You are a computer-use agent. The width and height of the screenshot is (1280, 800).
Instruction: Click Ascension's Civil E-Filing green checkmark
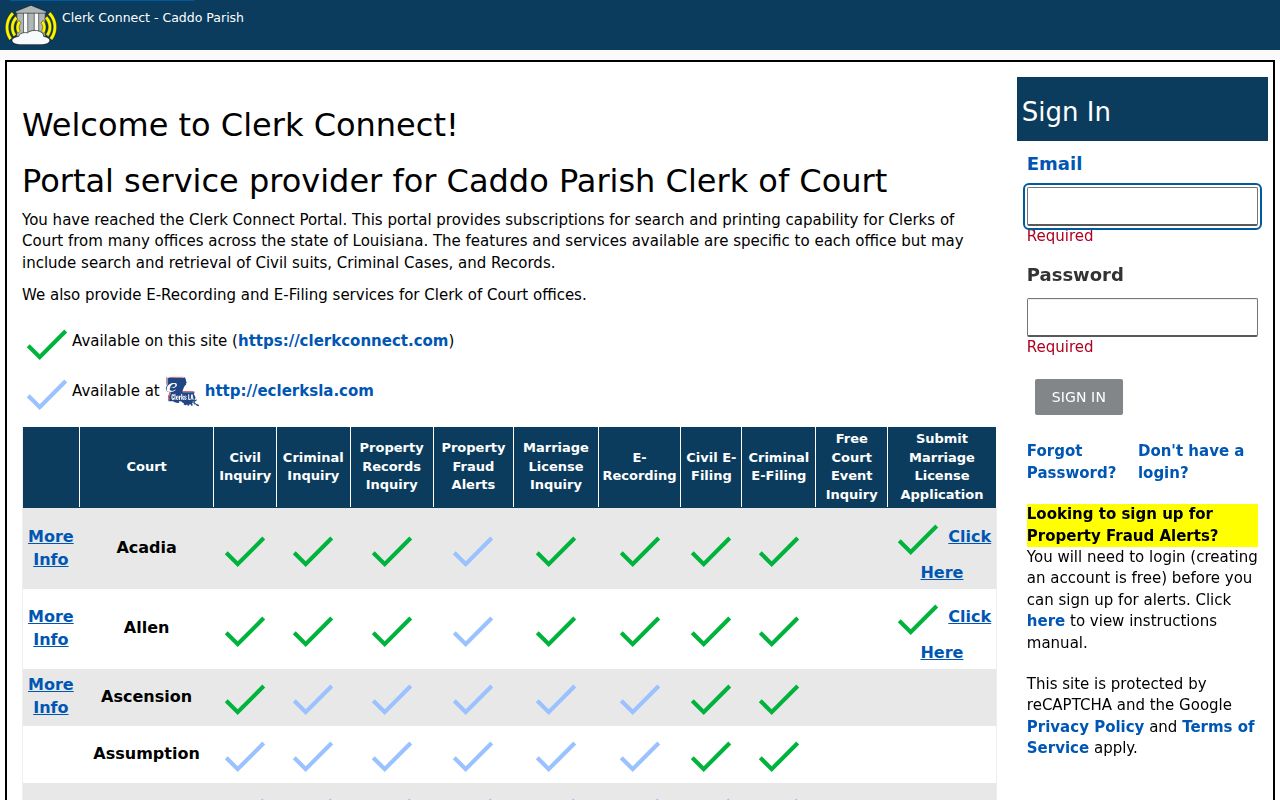[711, 699]
